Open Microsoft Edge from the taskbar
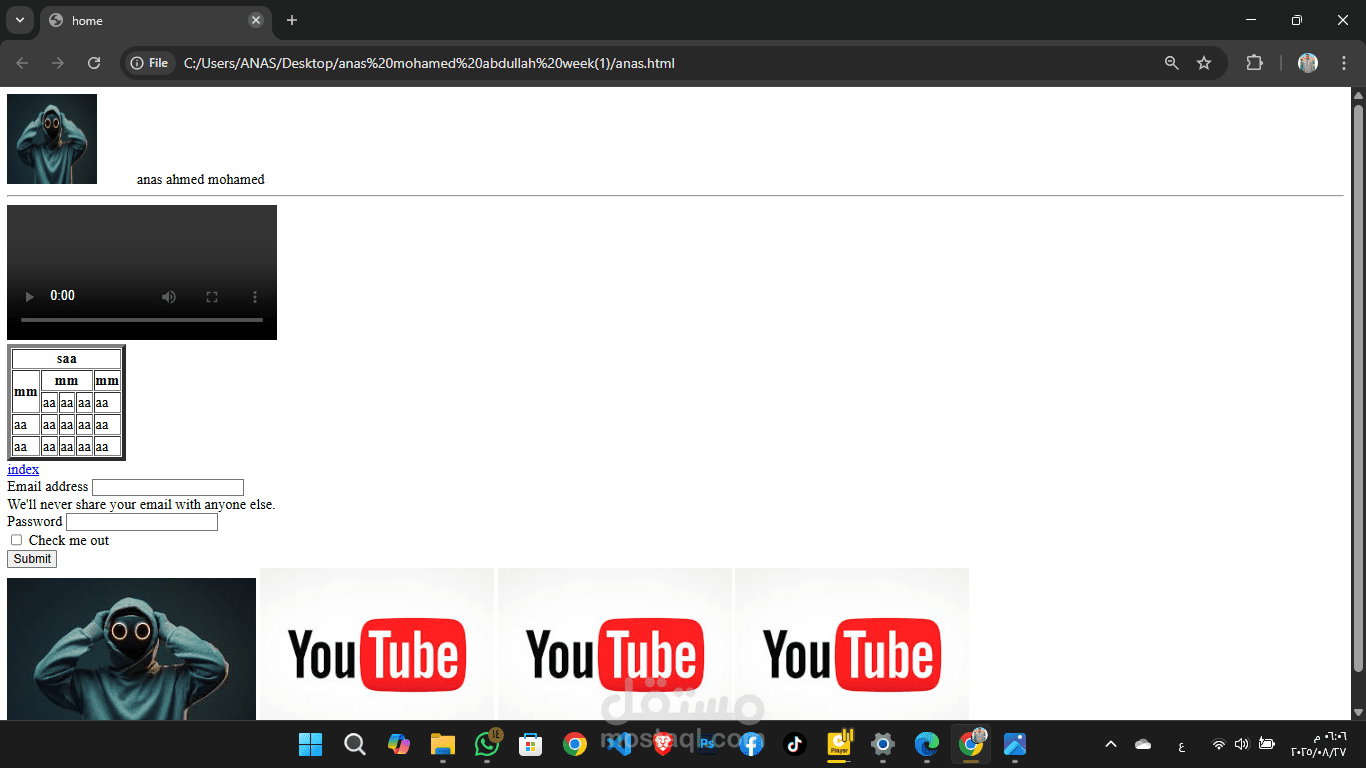This screenshot has width=1366, height=768. [x=927, y=744]
